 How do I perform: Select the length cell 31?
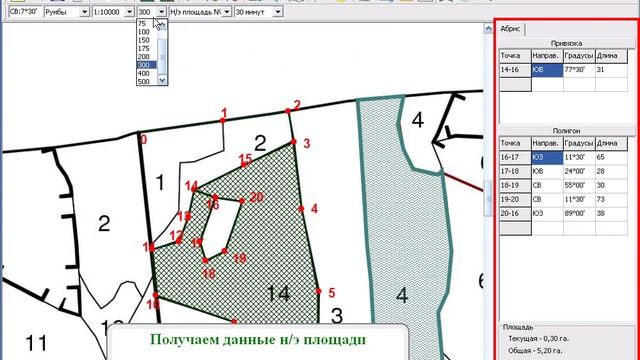[x=611, y=70]
